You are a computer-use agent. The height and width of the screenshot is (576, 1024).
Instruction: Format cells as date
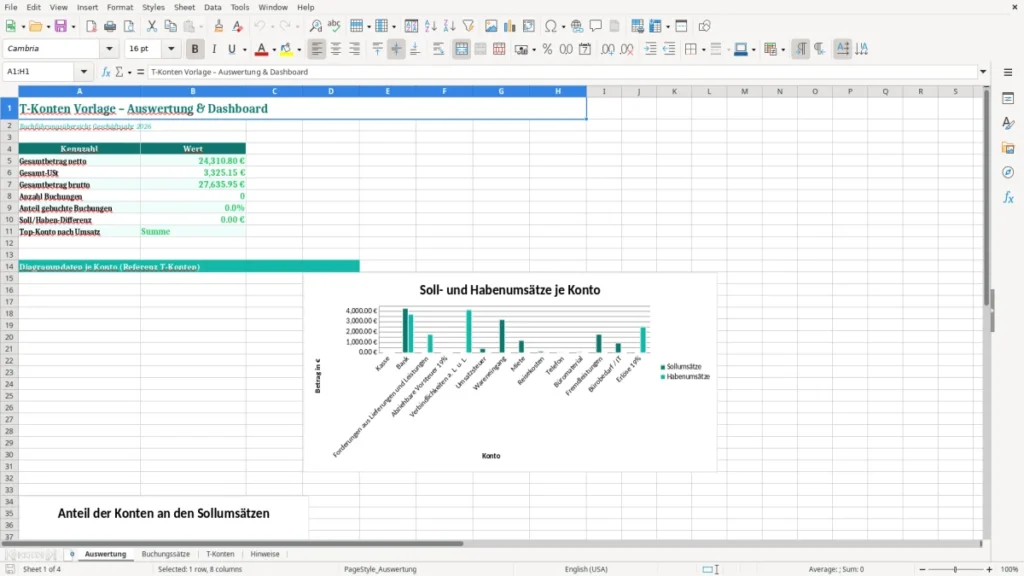(x=585, y=49)
